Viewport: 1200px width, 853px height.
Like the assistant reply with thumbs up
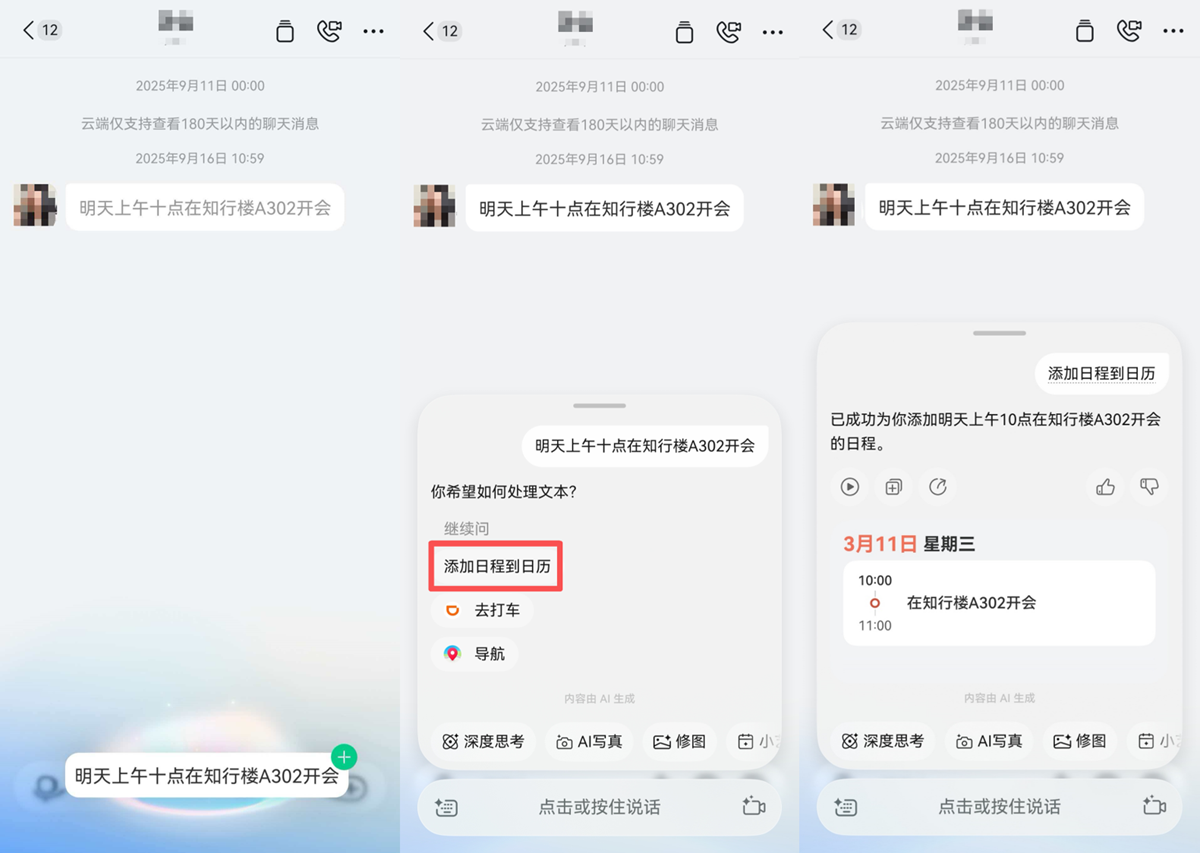pyautogui.click(x=1105, y=487)
